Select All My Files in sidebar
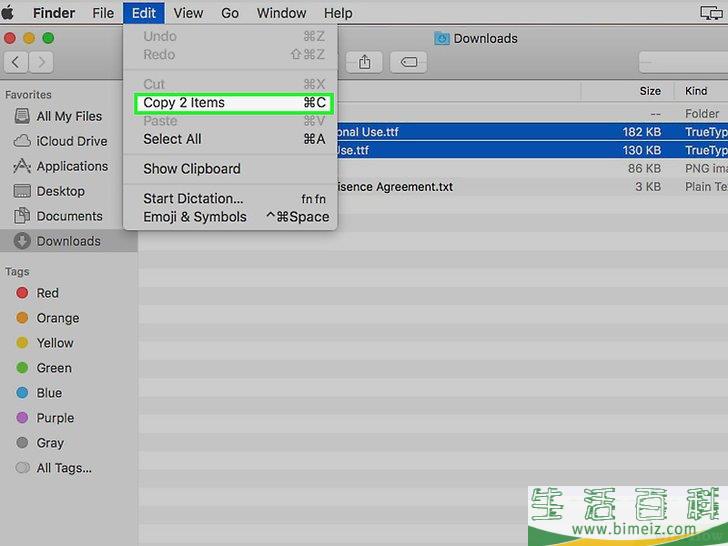This screenshot has width=728, height=546. tap(69, 116)
